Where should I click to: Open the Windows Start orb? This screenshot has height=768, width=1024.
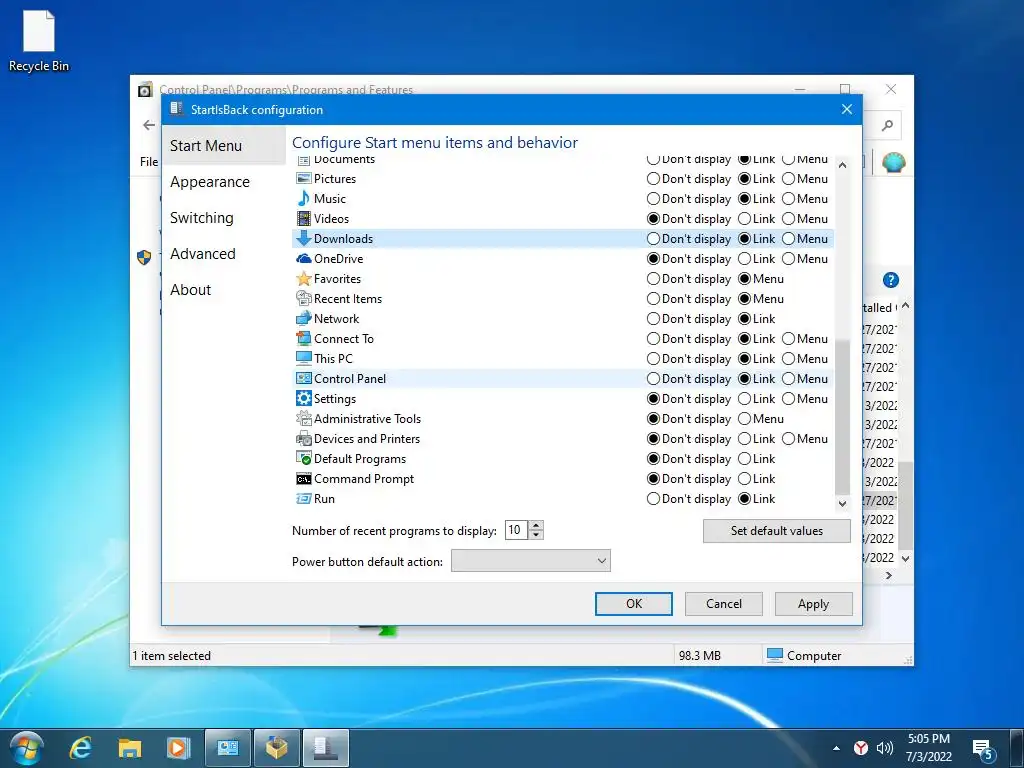[26, 748]
